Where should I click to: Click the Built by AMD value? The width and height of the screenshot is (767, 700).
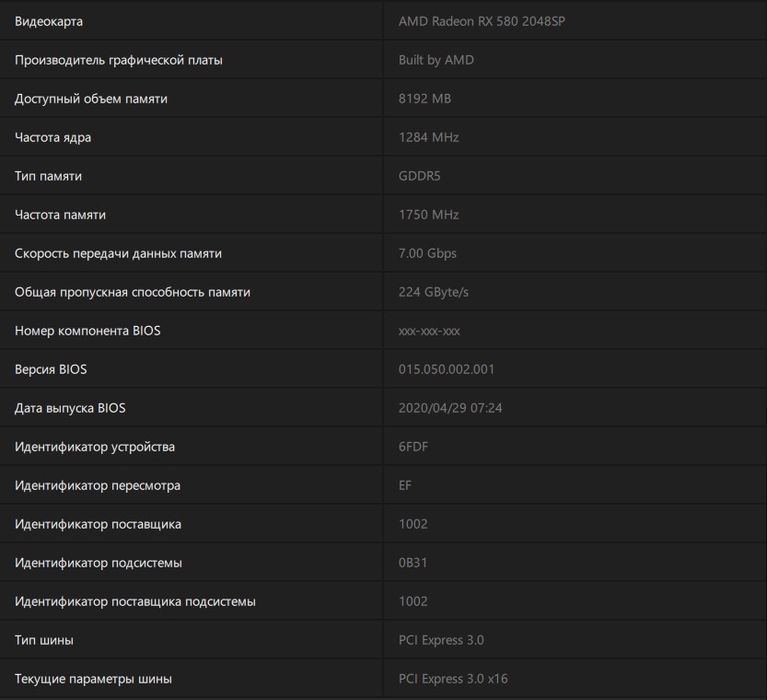(x=436, y=60)
